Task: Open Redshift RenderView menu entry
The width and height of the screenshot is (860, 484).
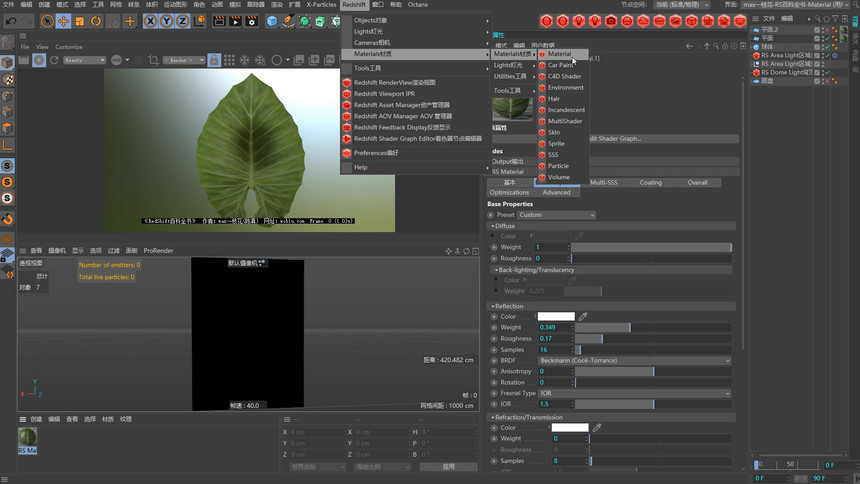Action: coord(394,82)
